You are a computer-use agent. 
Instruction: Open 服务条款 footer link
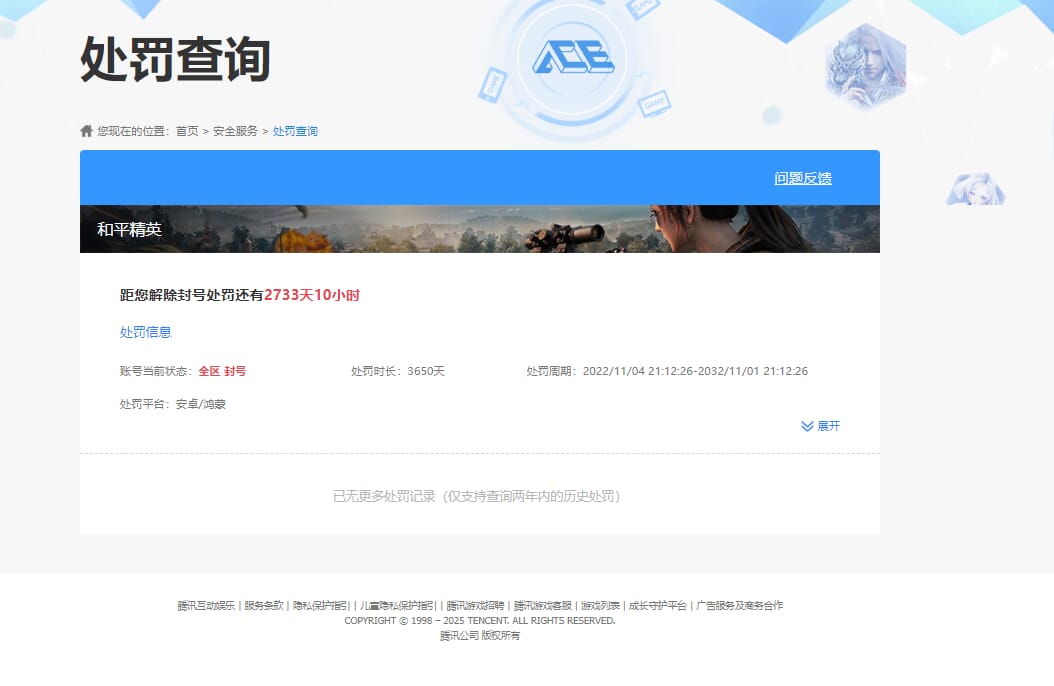tap(264, 605)
